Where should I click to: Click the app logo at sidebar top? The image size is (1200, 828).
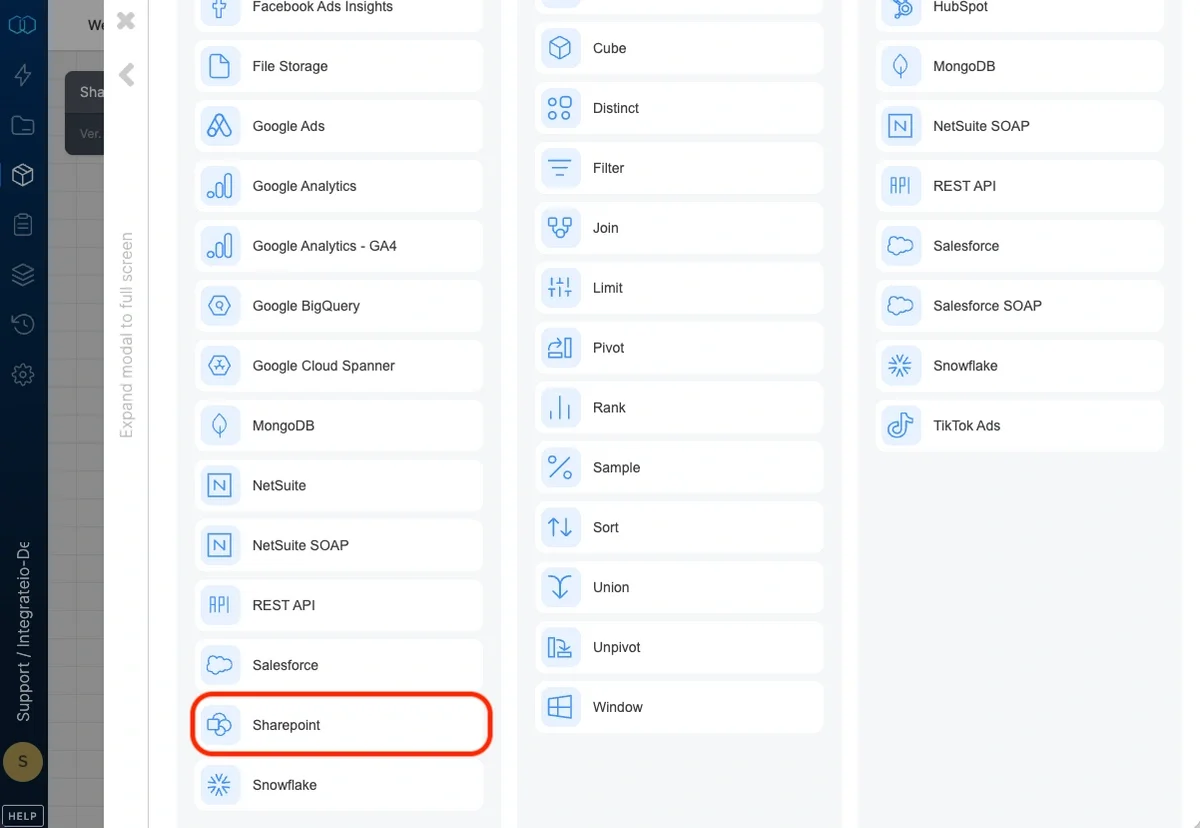coord(22,24)
